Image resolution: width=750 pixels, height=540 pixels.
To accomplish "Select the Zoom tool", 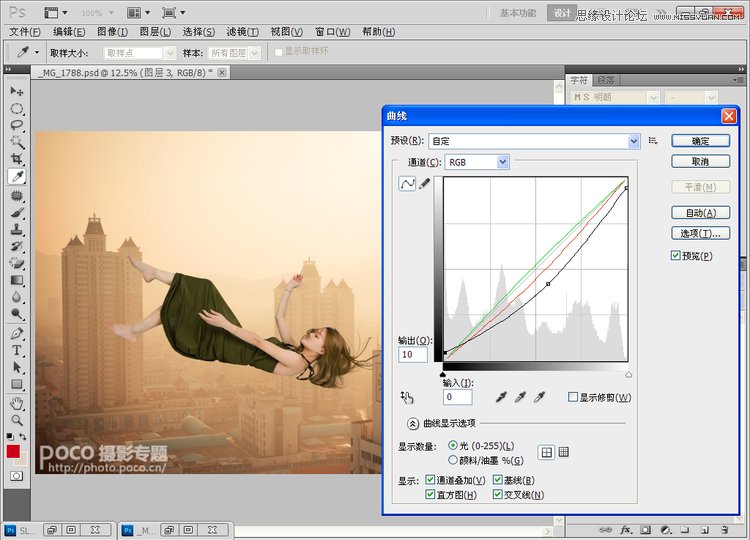I will point(17,420).
